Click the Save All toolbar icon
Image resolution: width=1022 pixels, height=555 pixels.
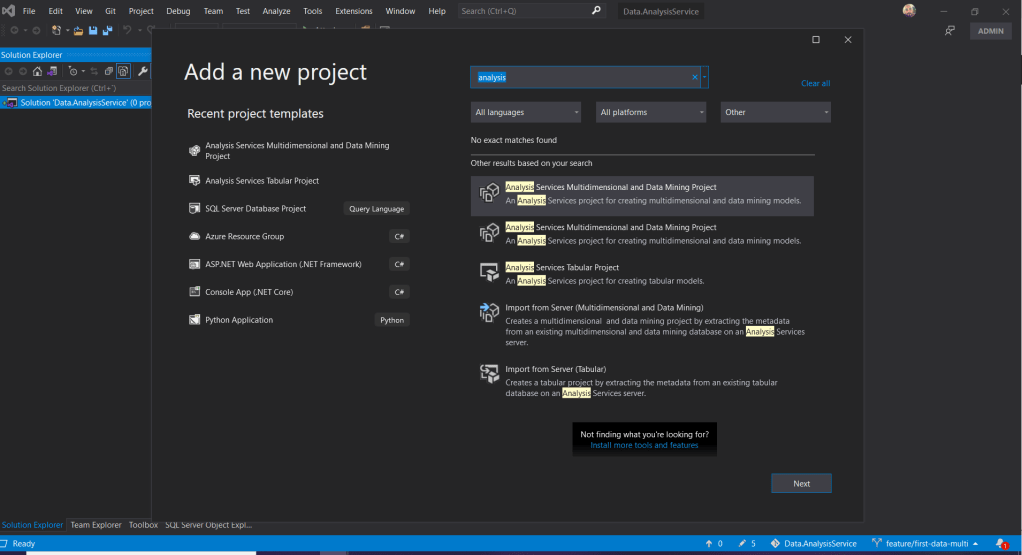(x=105, y=30)
